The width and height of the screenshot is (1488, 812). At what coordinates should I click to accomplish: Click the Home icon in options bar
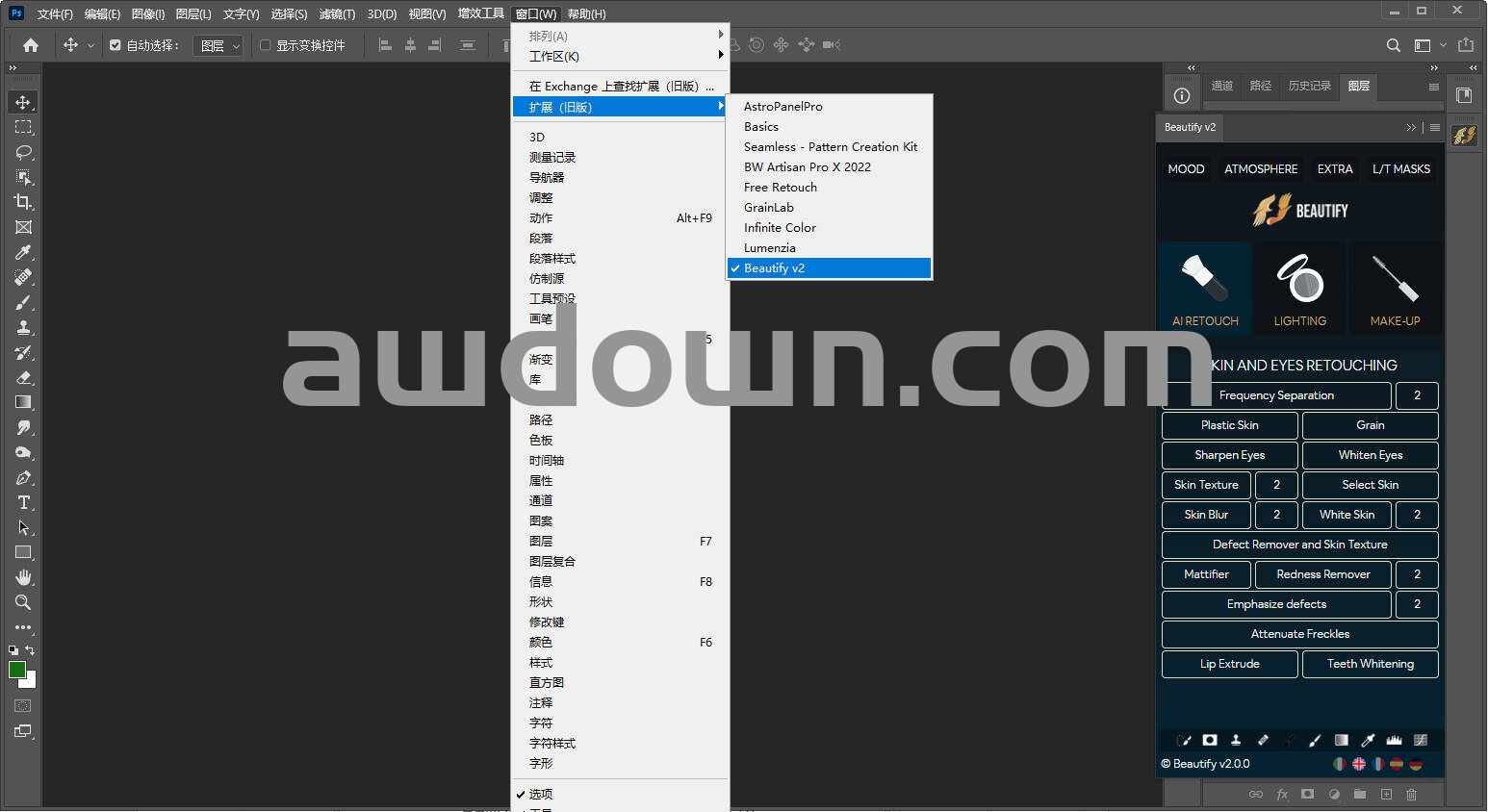[31, 45]
